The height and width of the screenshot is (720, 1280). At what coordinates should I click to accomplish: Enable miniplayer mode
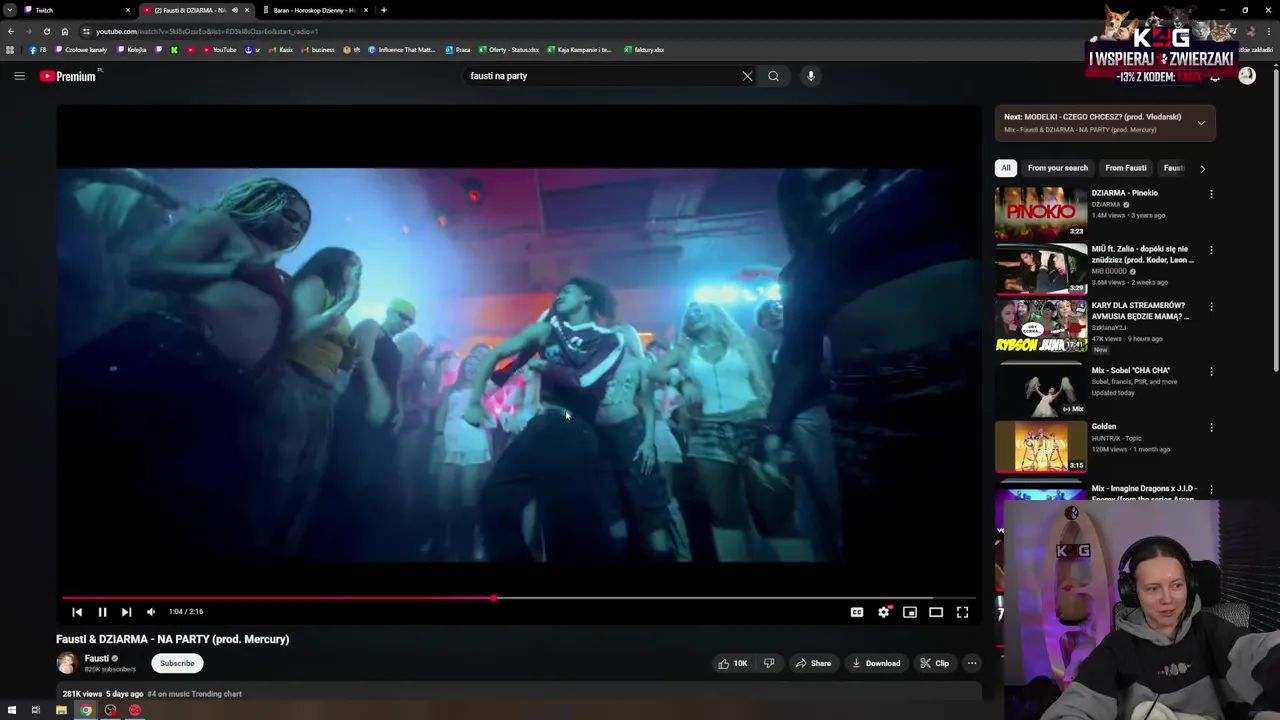point(910,612)
